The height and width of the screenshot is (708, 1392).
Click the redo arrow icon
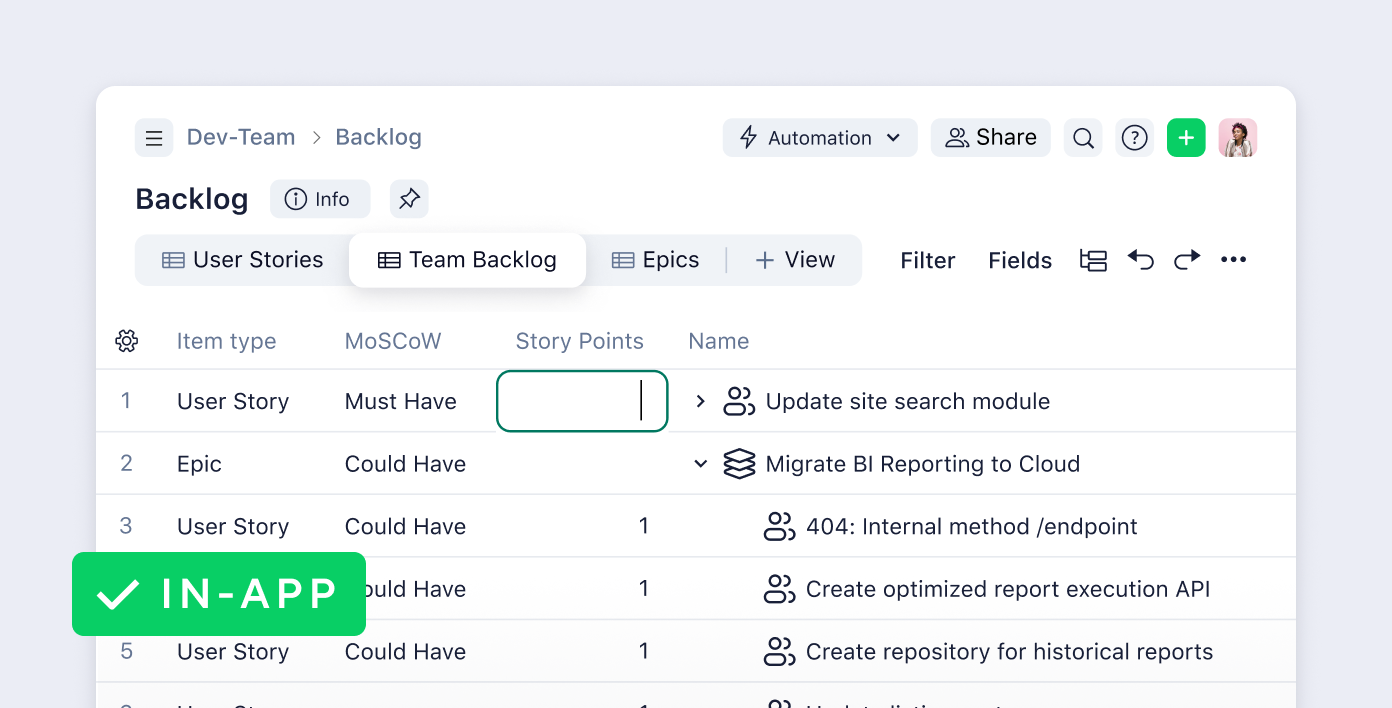click(x=1187, y=260)
